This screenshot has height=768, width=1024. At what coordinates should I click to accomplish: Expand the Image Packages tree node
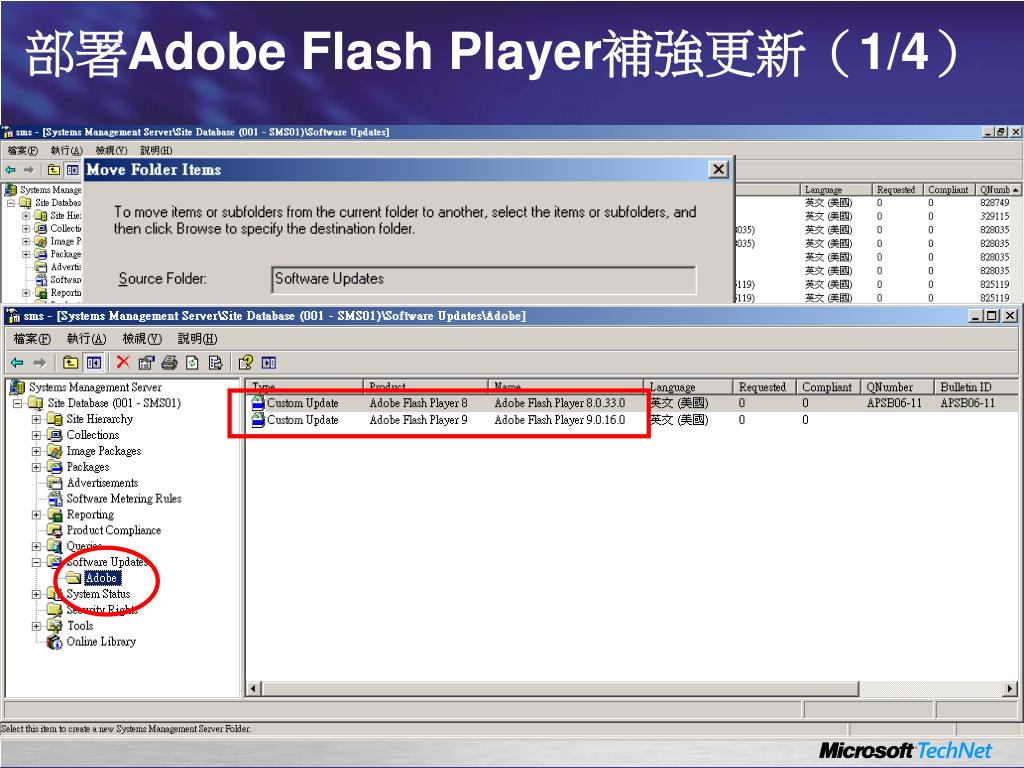37,451
